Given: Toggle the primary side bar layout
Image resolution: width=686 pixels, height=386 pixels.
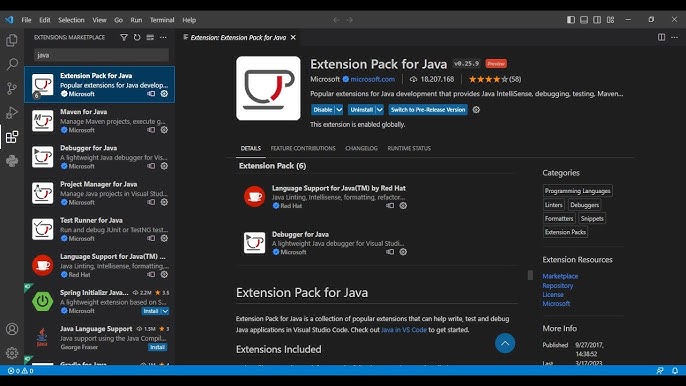Looking at the screenshot, I should click(570, 20).
